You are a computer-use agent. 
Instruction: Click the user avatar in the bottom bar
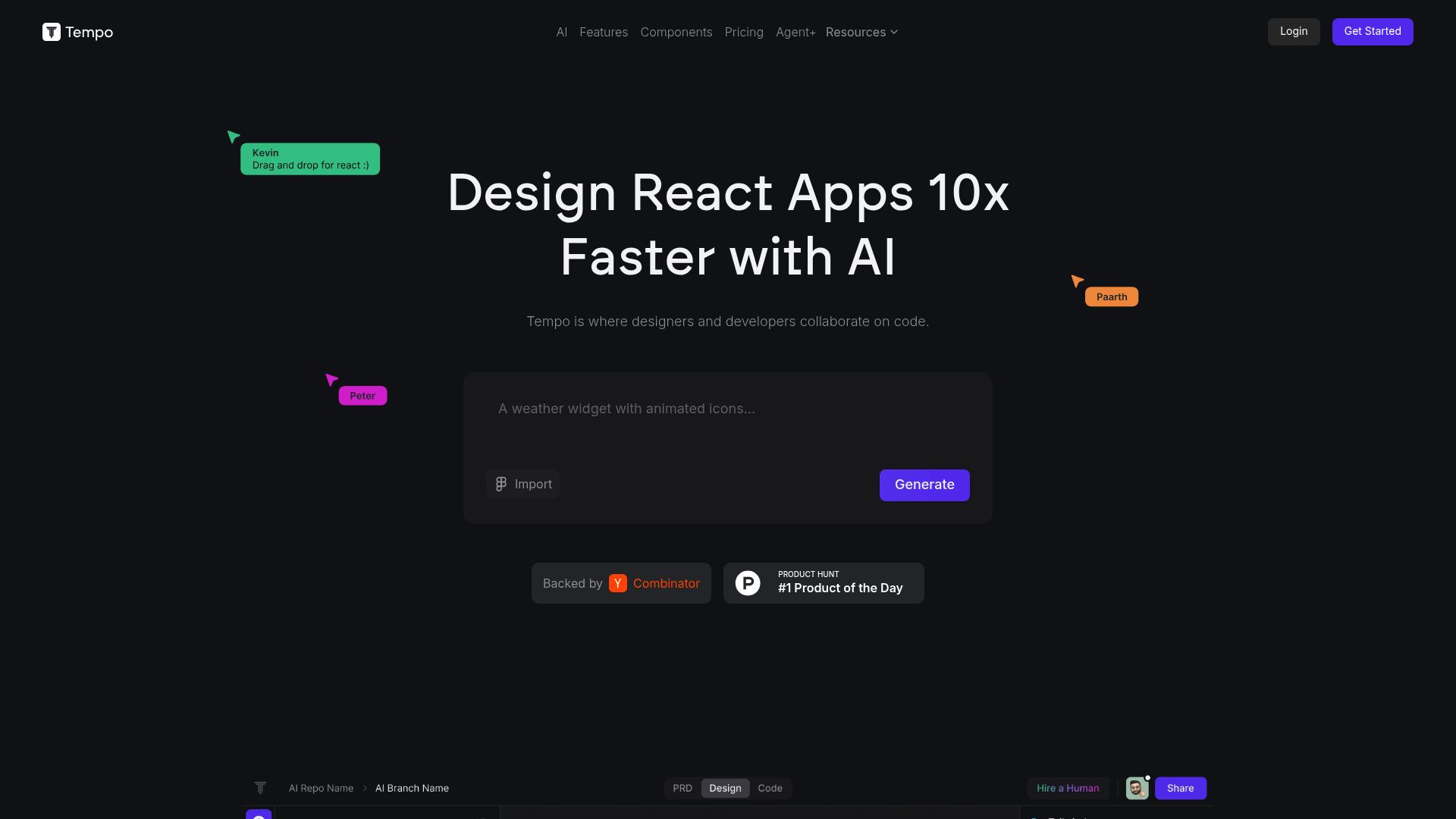[1137, 788]
